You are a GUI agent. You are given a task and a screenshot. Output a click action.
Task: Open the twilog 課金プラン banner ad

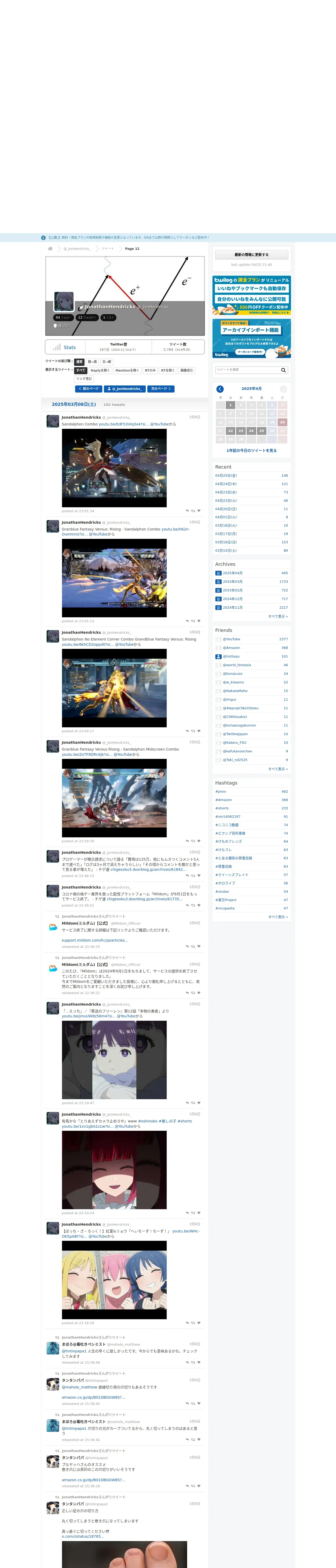click(251, 295)
